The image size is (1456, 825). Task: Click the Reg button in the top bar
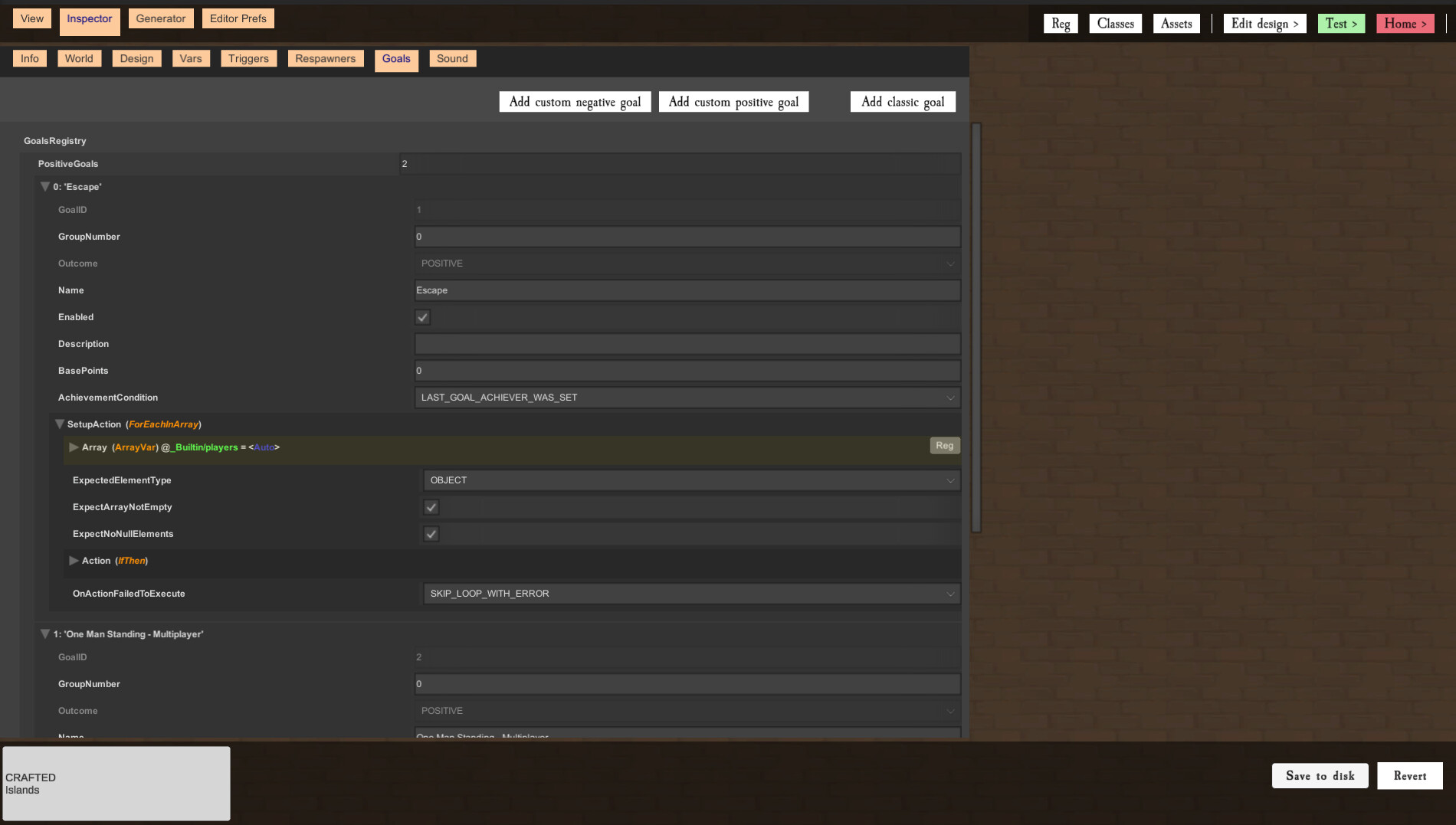(1061, 23)
